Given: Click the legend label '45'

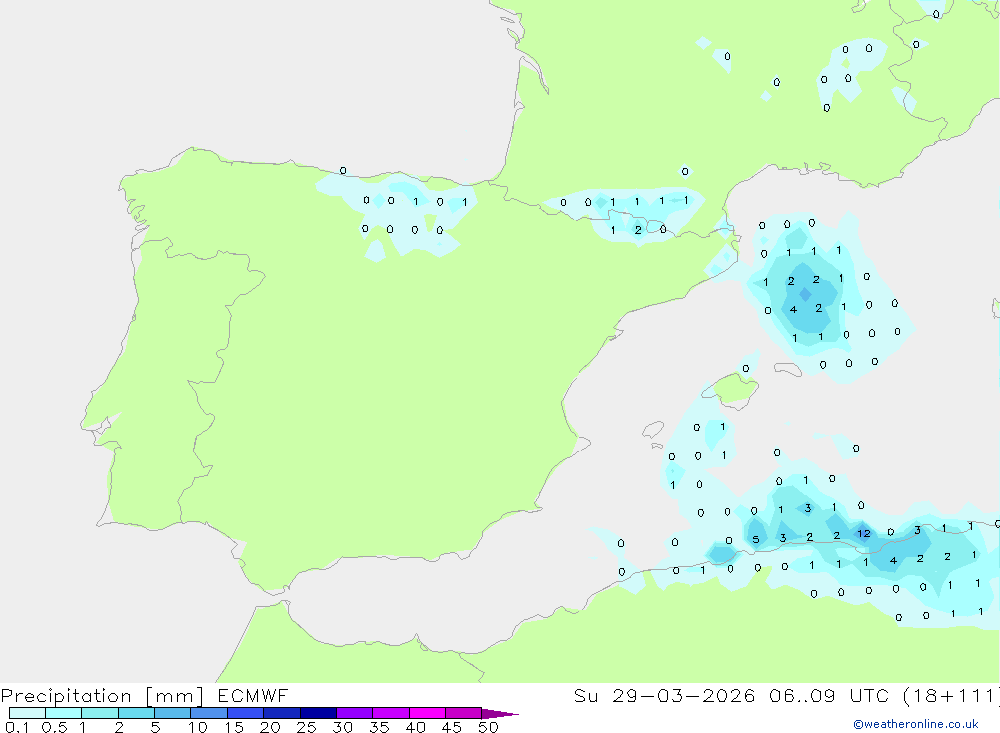Looking at the screenshot, I should tap(452, 727).
